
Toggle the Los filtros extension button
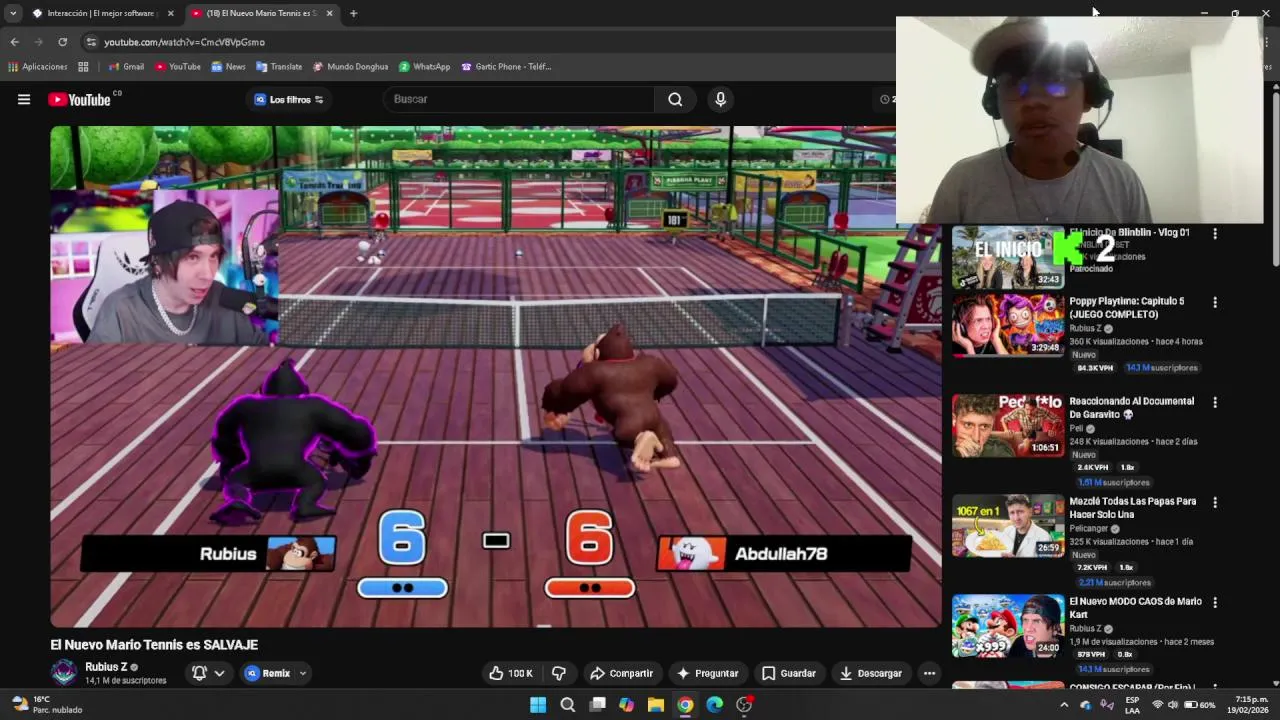click(289, 99)
